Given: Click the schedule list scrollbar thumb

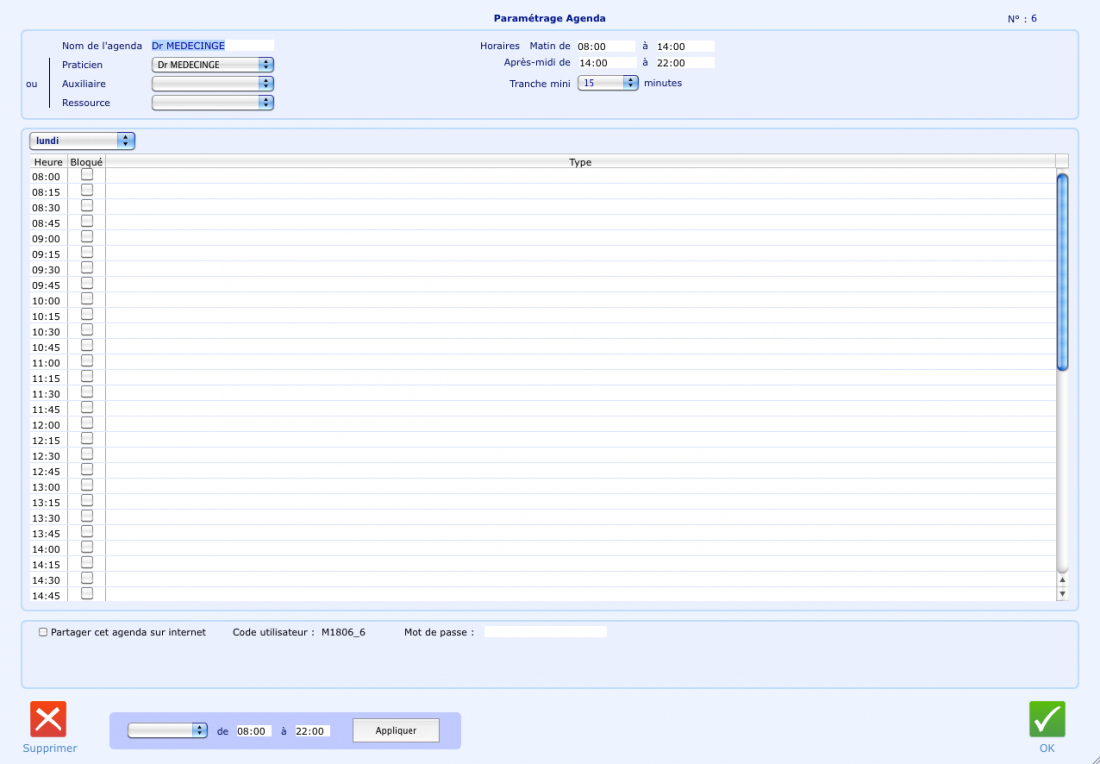Looking at the screenshot, I should (1062, 272).
